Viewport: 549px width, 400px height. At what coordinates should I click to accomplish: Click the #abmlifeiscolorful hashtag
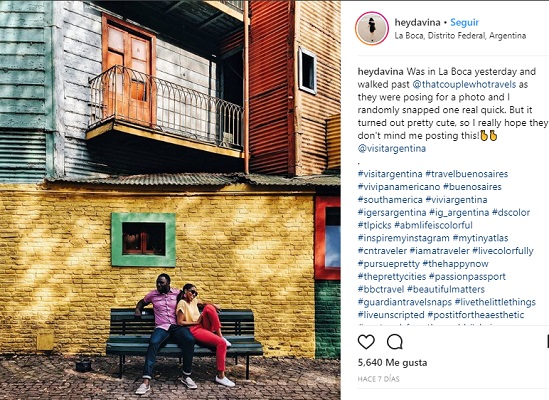coord(433,225)
